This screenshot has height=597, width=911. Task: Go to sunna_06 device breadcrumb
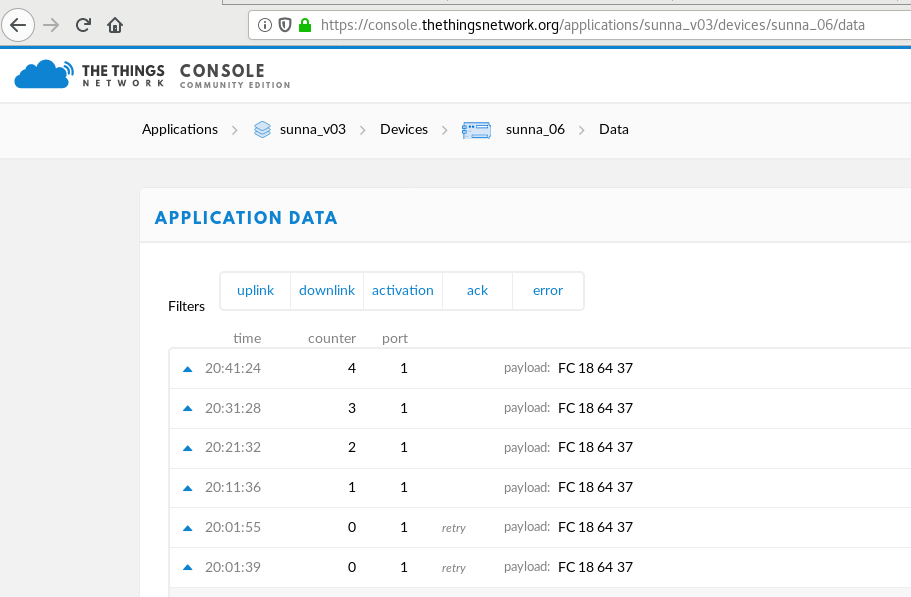tap(535, 129)
